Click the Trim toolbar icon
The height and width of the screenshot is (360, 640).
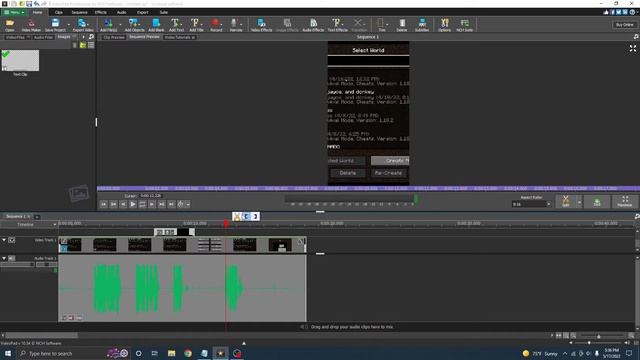381,25
